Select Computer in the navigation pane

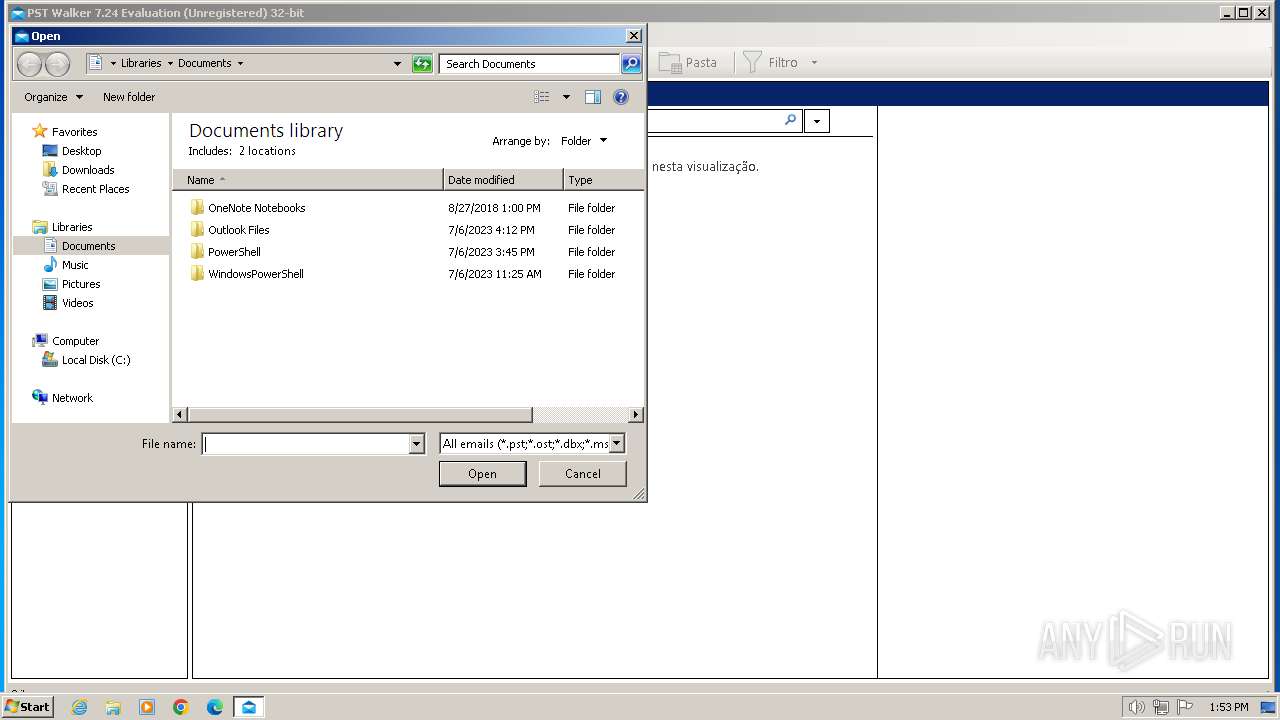pyautogui.click(x=75, y=341)
